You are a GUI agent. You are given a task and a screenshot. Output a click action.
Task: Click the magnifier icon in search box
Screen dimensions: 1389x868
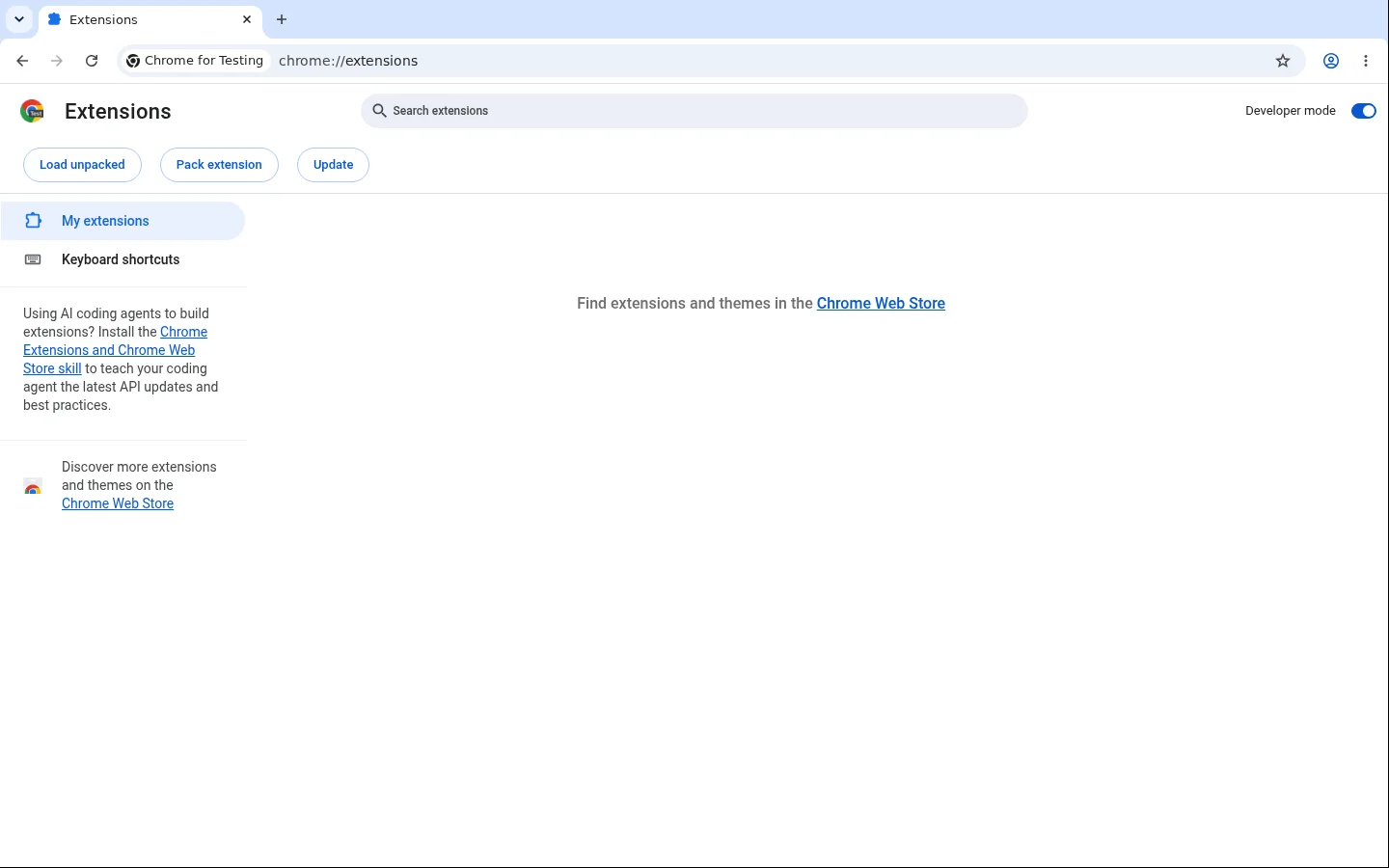(380, 111)
